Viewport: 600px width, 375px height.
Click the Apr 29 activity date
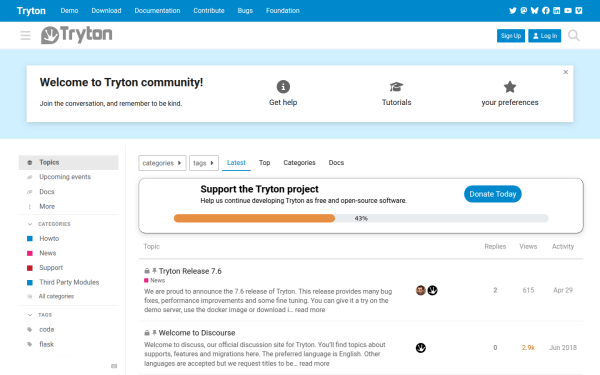pyautogui.click(x=563, y=290)
